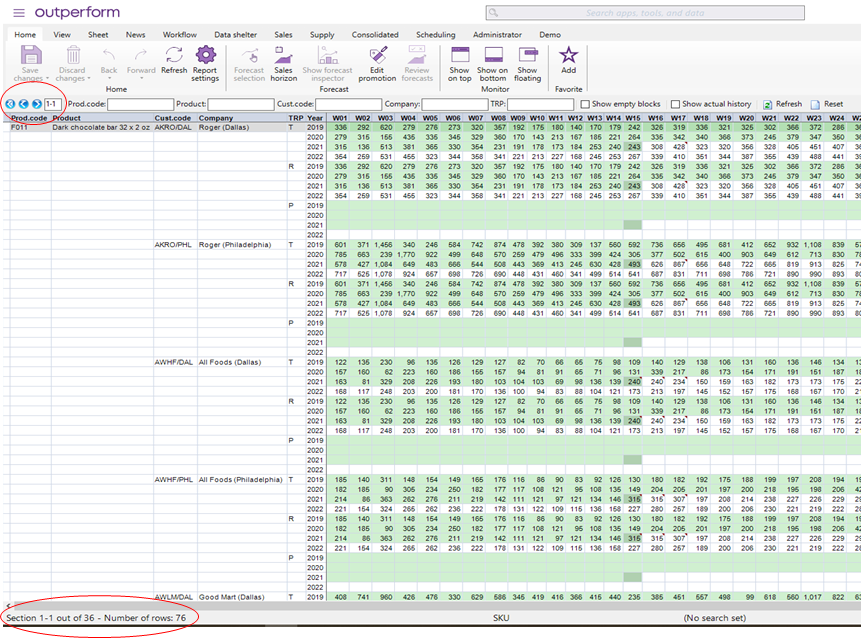Switch to the Data shelter tab
This screenshot has width=861, height=638.
tap(235, 34)
